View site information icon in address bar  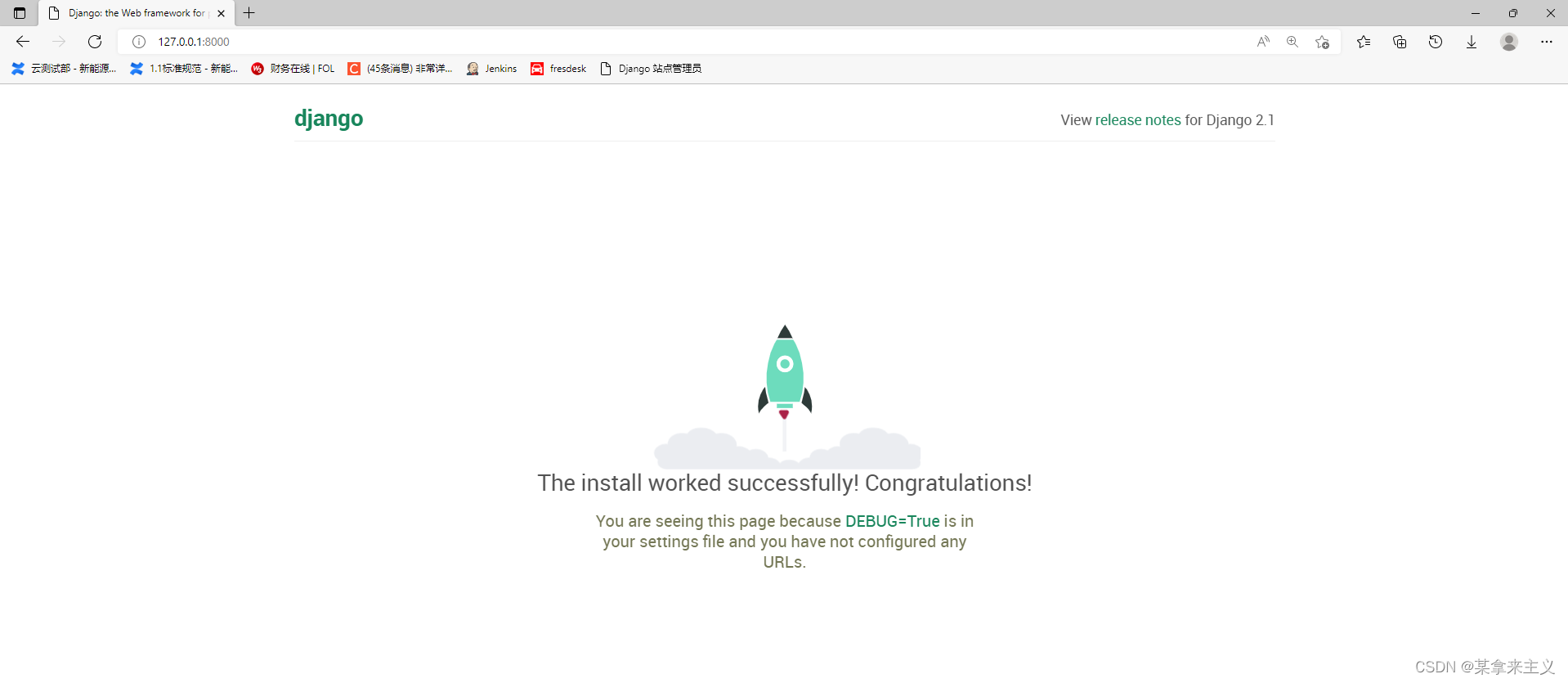click(x=139, y=42)
